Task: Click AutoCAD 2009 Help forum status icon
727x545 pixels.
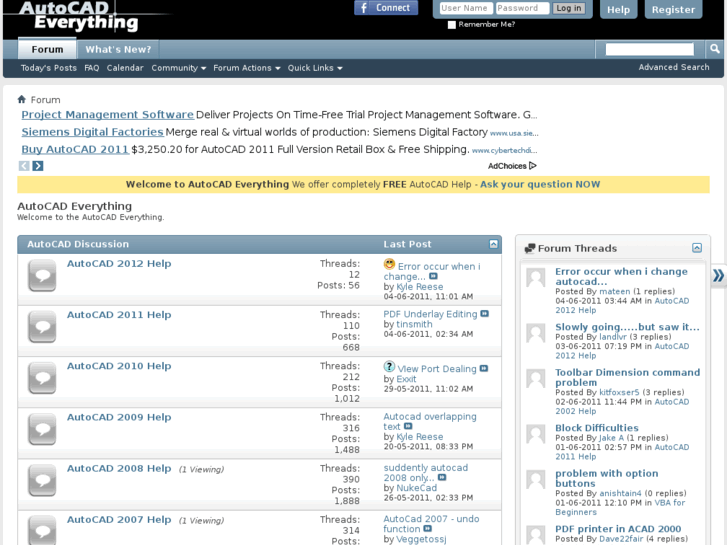Action: [x=42, y=430]
